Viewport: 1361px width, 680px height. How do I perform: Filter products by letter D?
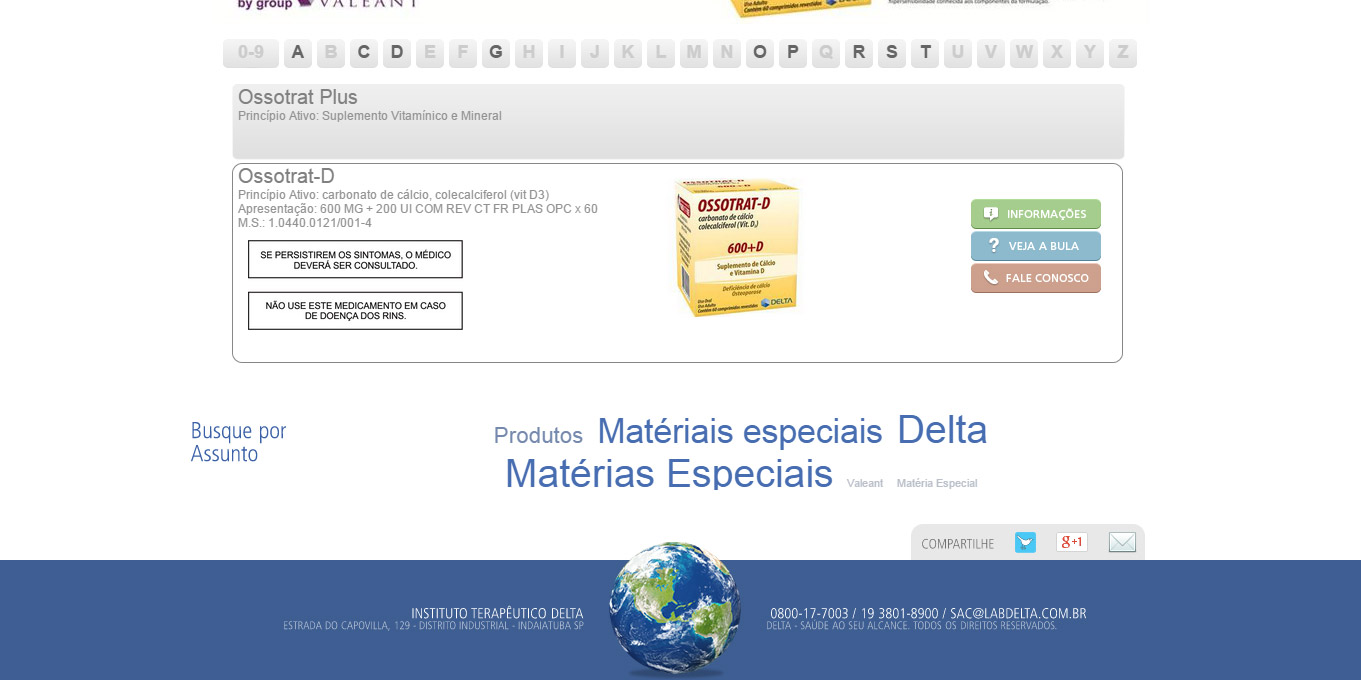tap(397, 53)
